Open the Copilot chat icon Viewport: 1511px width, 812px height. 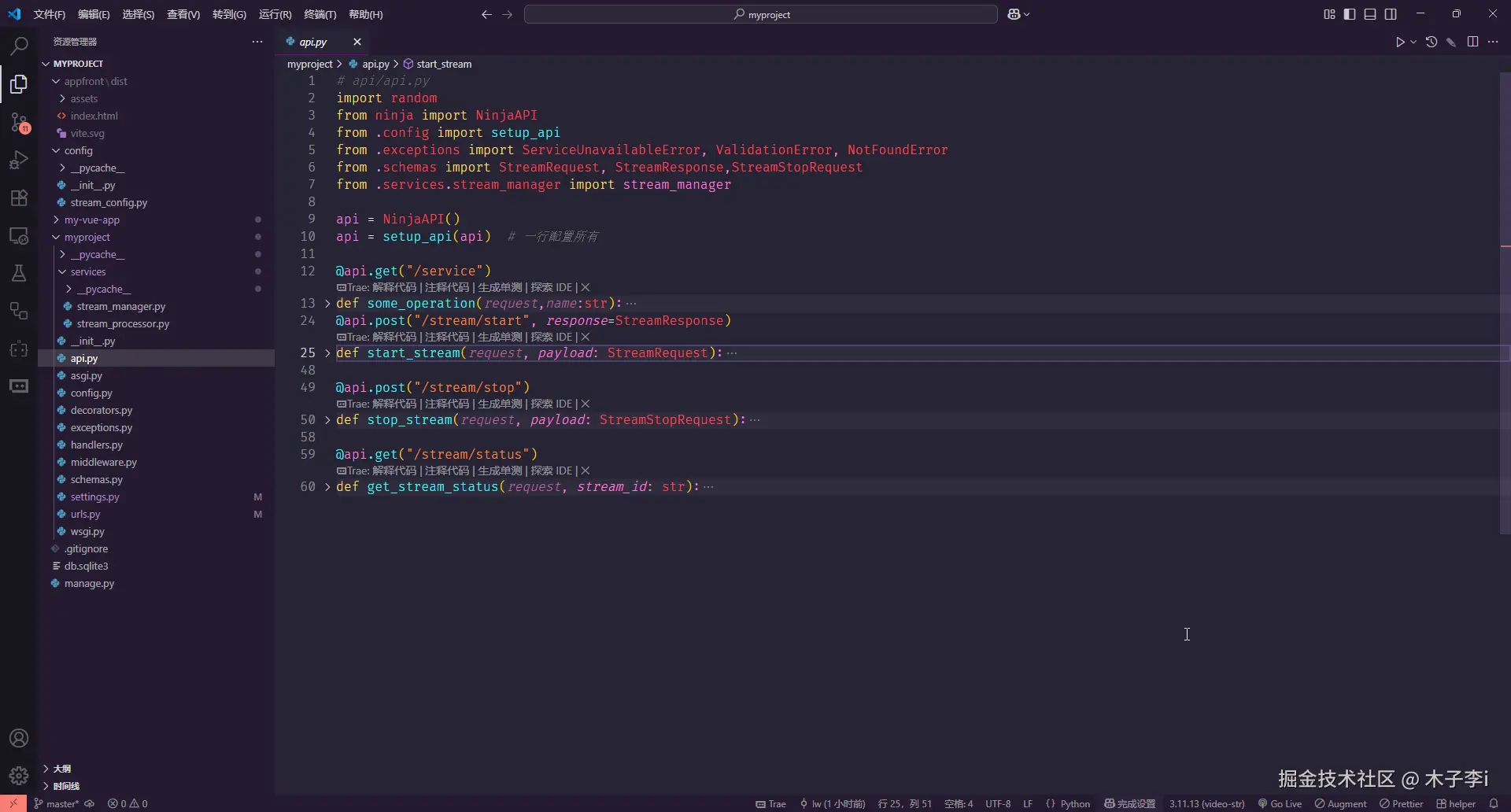click(1014, 14)
